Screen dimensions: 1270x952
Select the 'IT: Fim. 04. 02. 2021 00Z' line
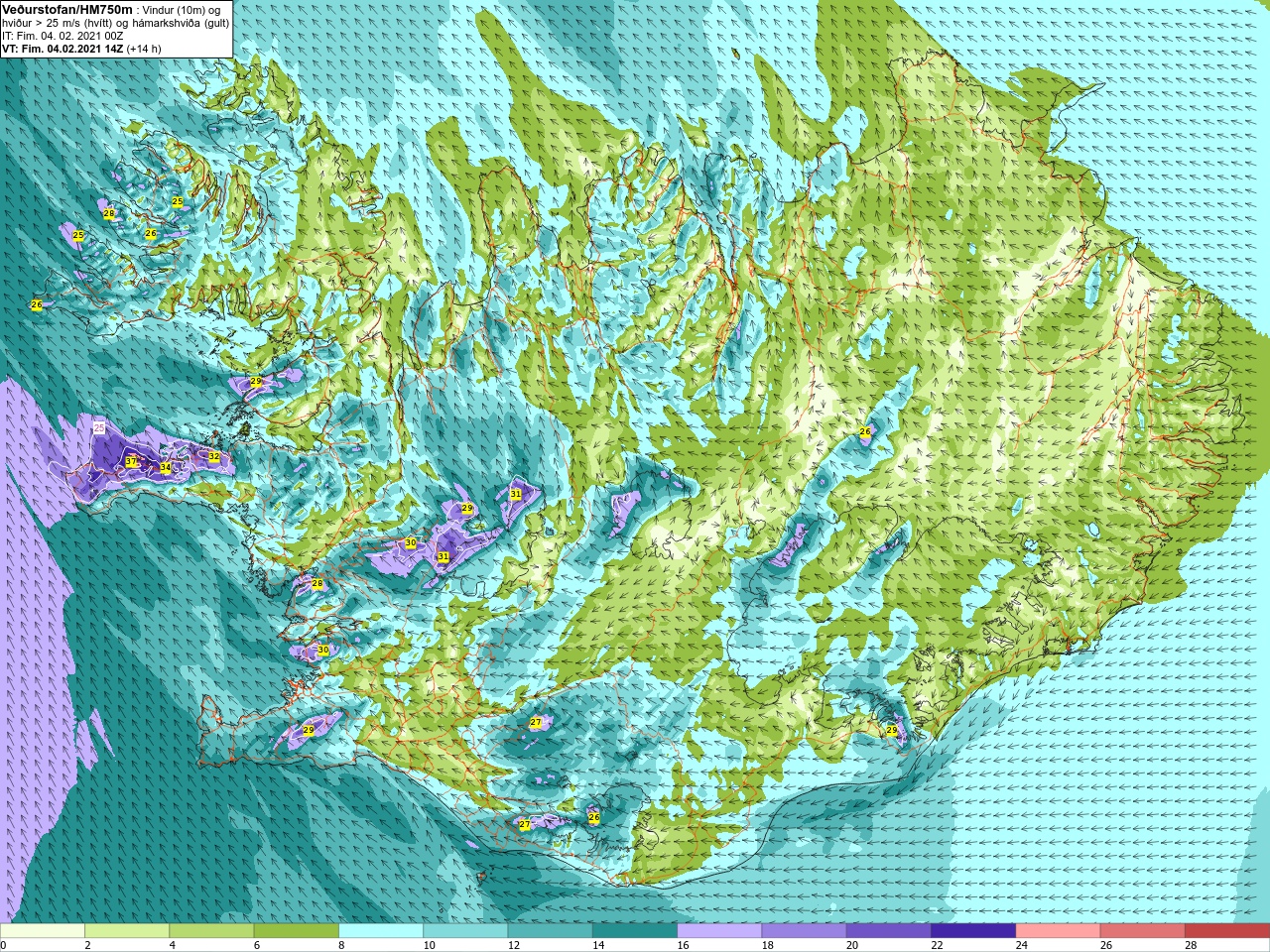(x=63, y=36)
